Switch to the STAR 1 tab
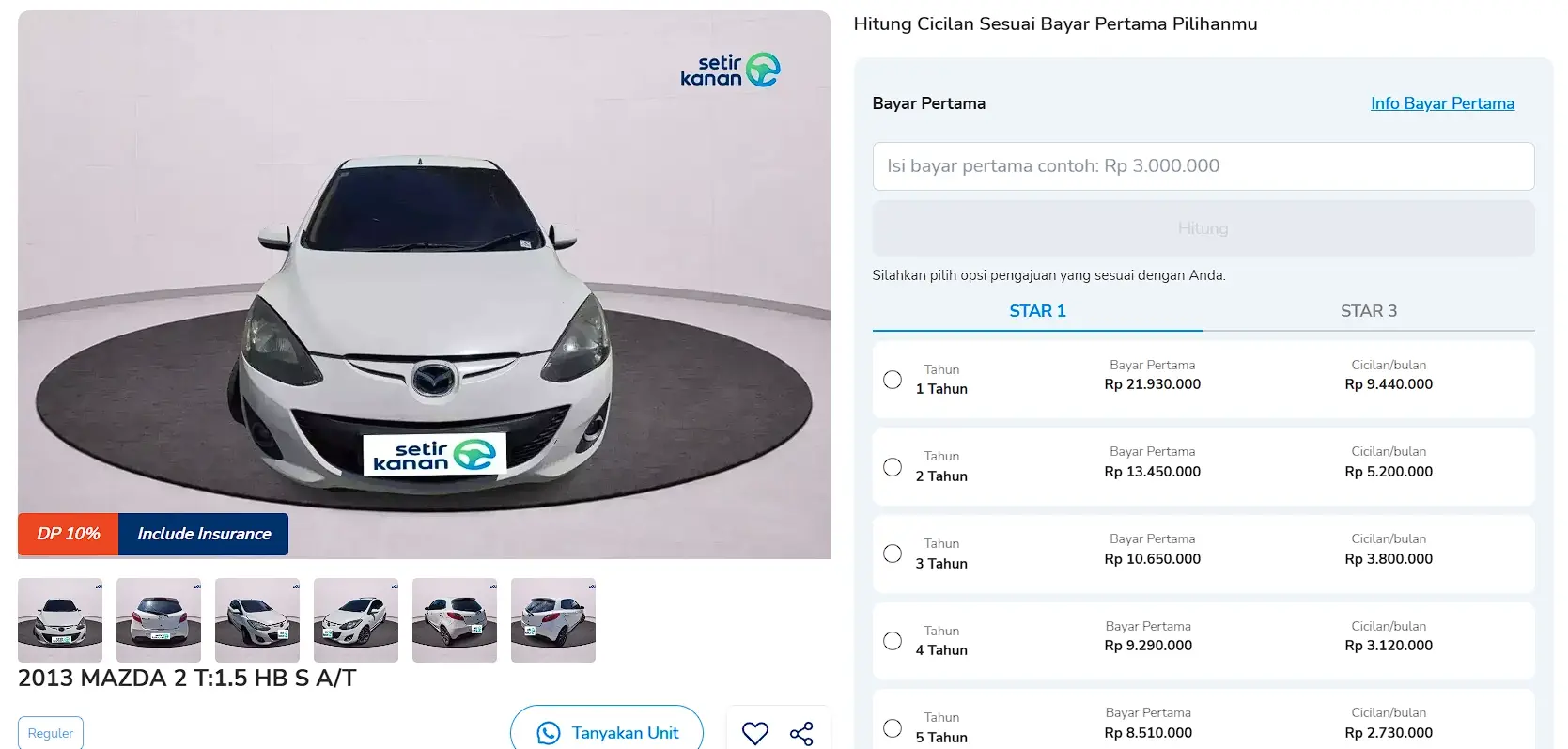The width and height of the screenshot is (1568, 749). click(x=1037, y=311)
